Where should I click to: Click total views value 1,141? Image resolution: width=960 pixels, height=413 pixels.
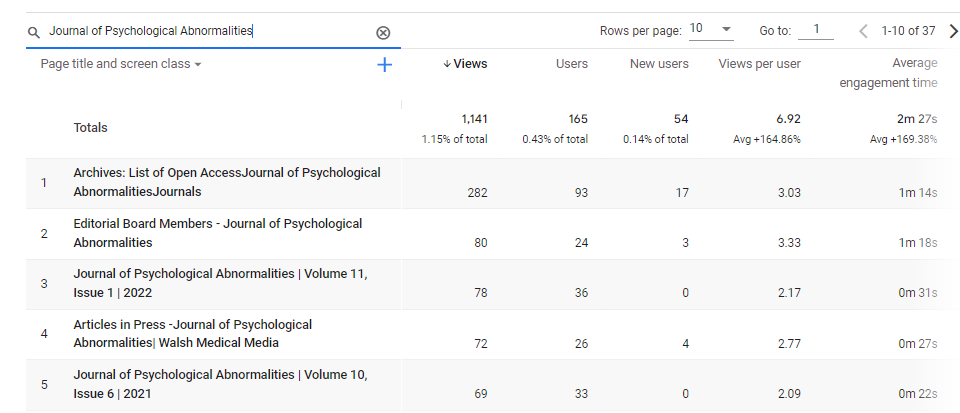[474, 119]
